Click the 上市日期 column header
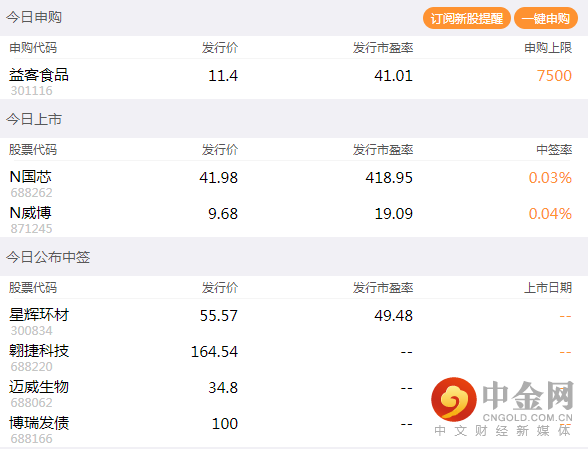 point(548,288)
